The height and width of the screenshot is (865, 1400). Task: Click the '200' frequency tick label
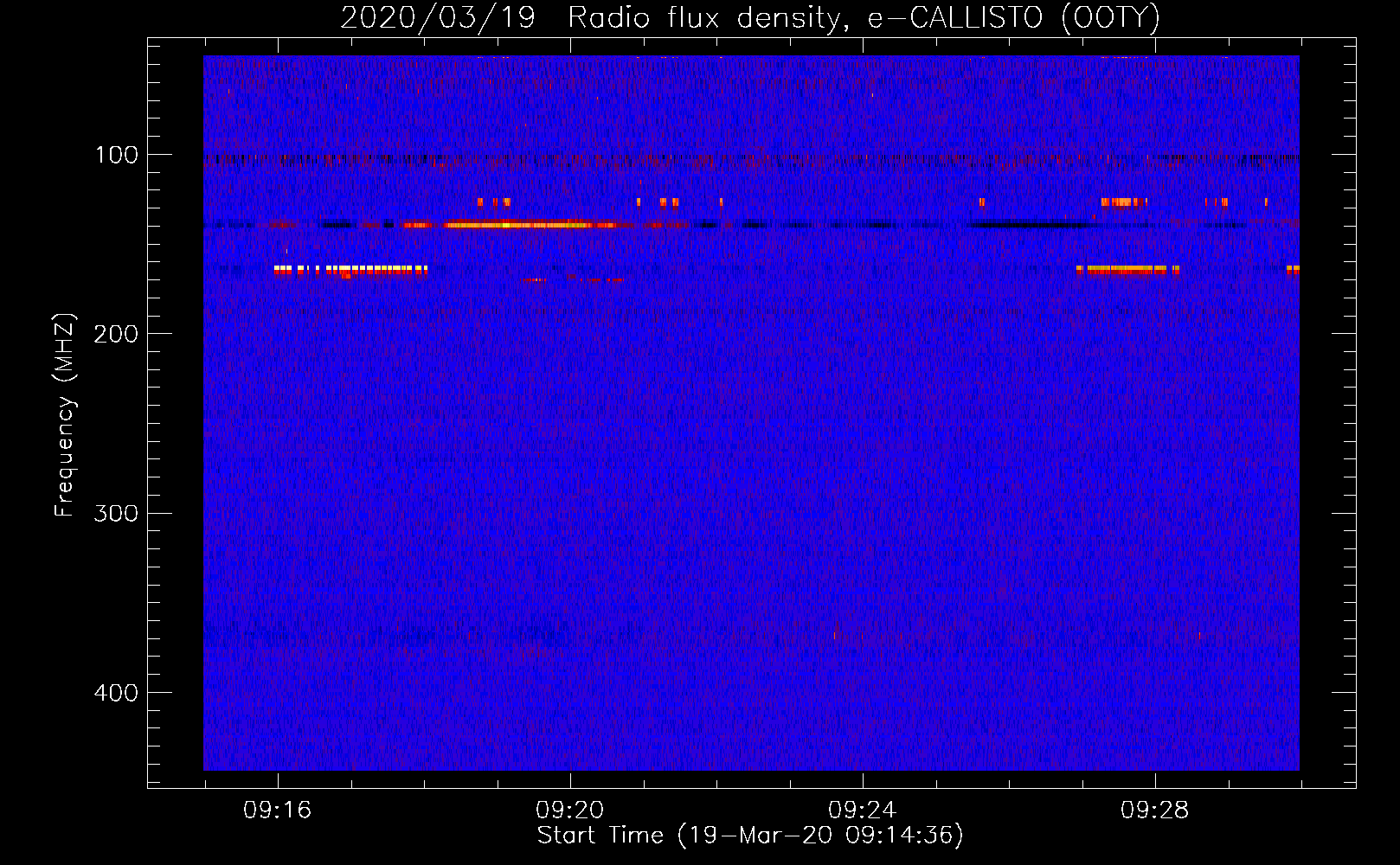116,334
